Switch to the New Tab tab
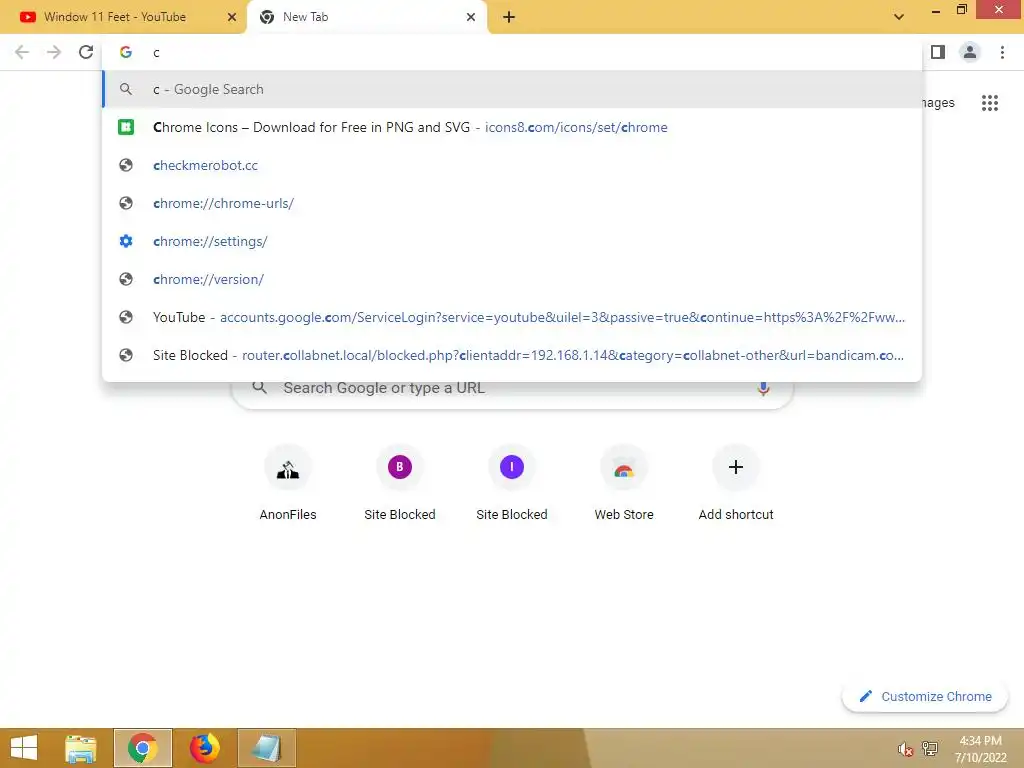Viewport: 1024px width, 768px height. (x=367, y=17)
